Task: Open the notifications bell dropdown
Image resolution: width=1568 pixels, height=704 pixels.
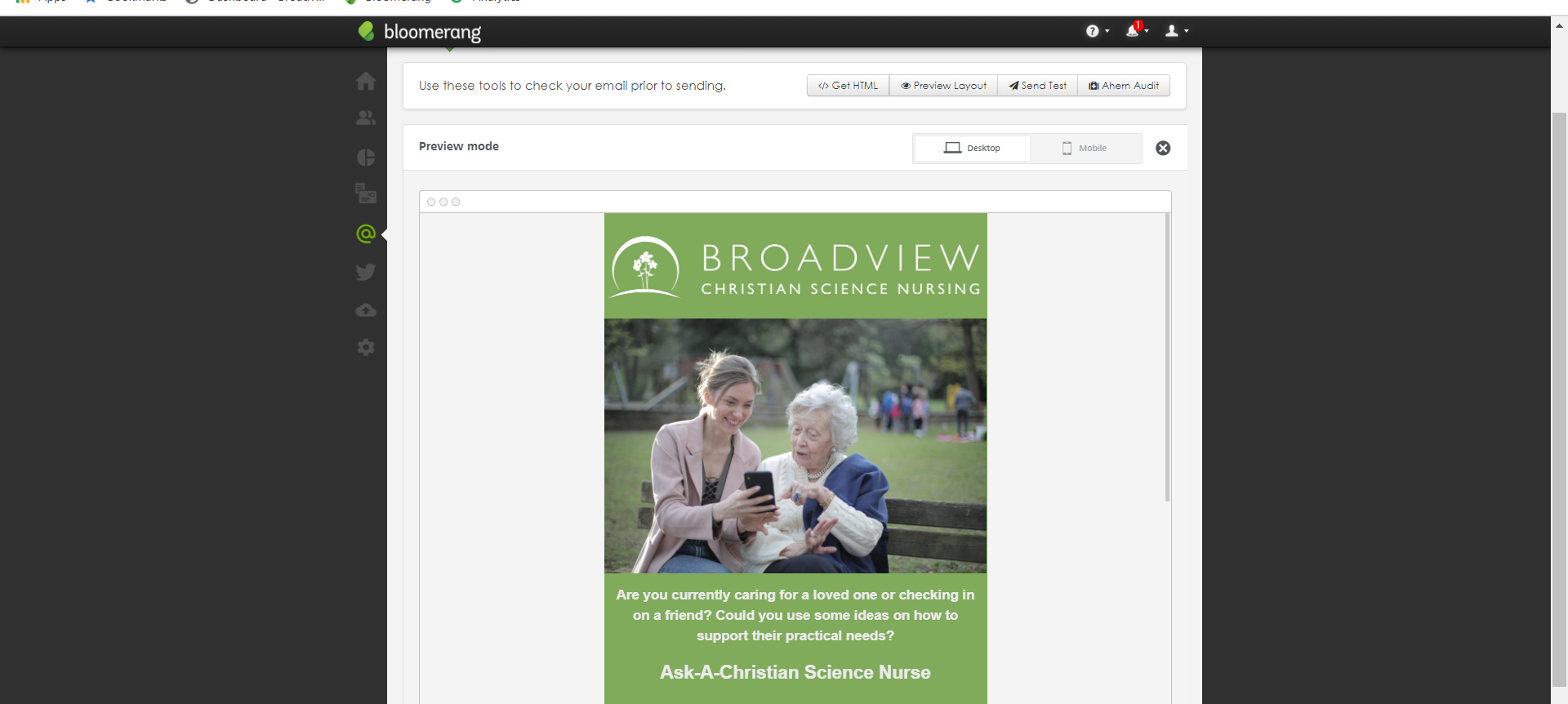Action: (x=1137, y=30)
